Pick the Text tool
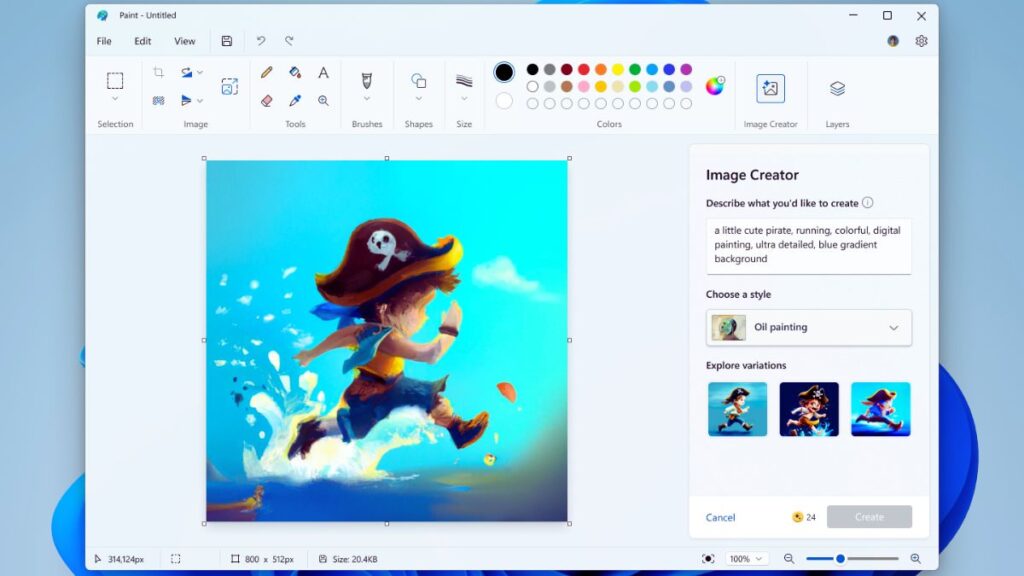The height and width of the screenshot is (576, 1024). click(322, 72)
